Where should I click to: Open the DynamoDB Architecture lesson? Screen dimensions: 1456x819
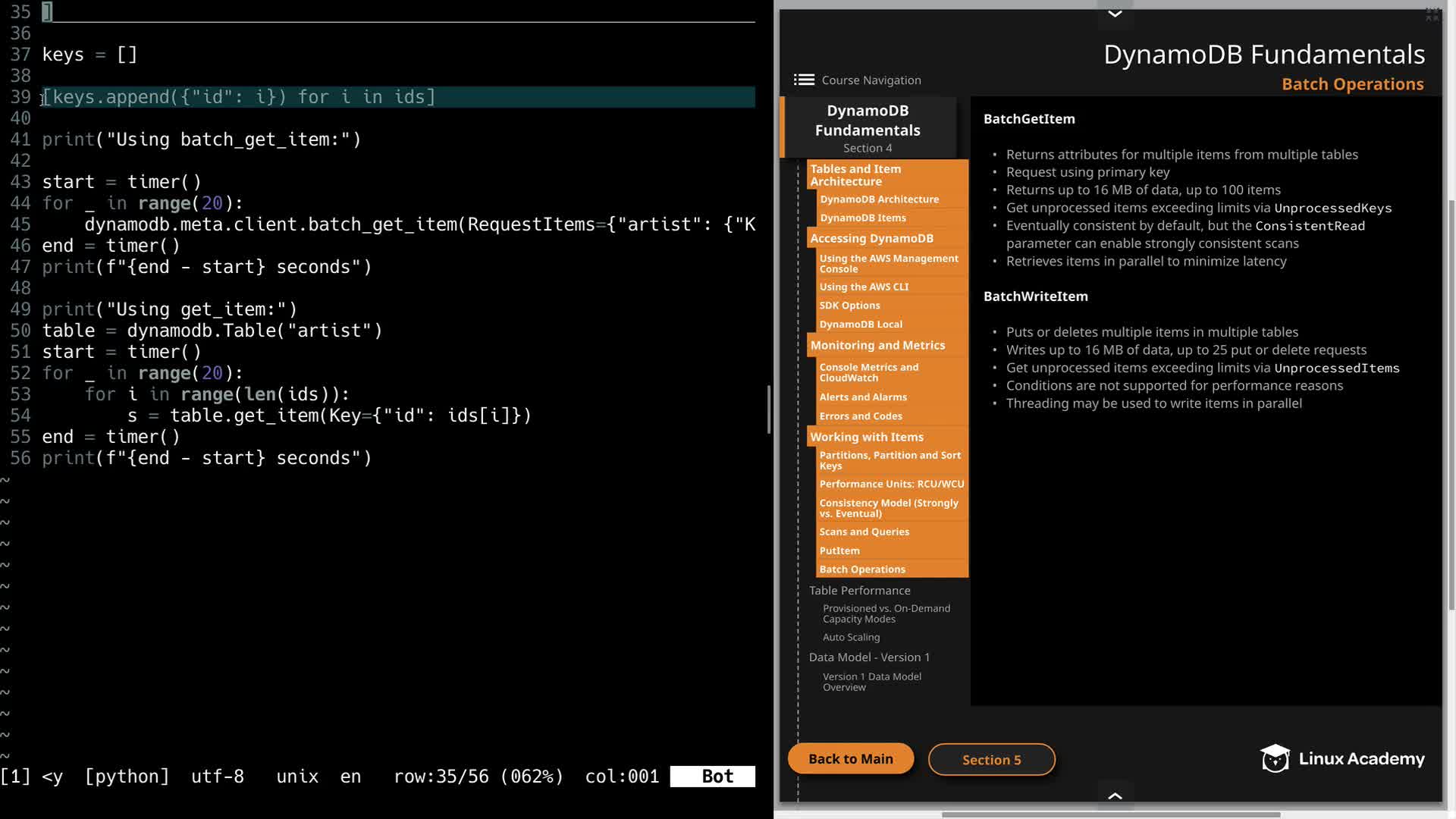point(879,199)
